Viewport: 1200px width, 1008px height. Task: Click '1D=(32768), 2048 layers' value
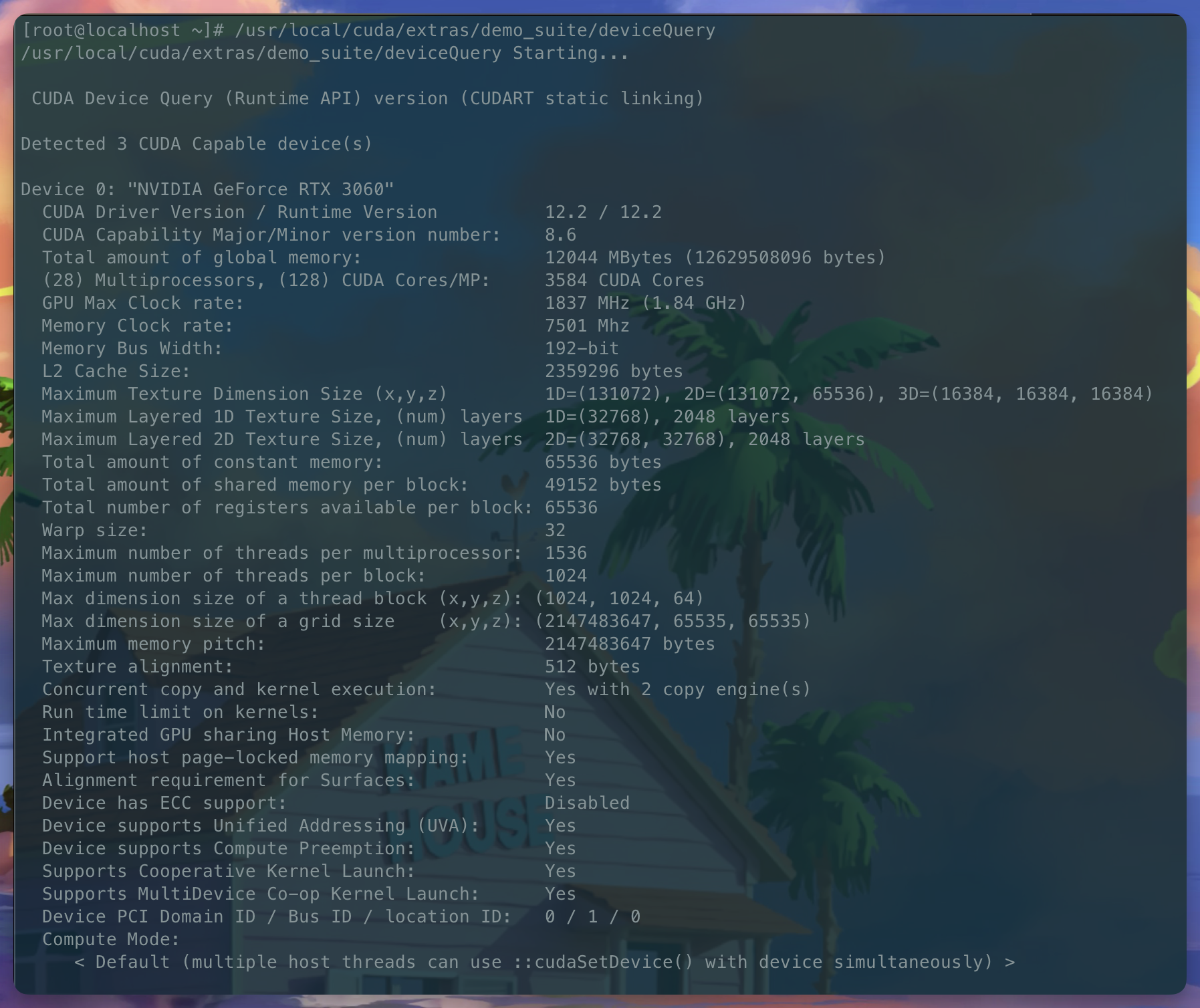(667, 417)
